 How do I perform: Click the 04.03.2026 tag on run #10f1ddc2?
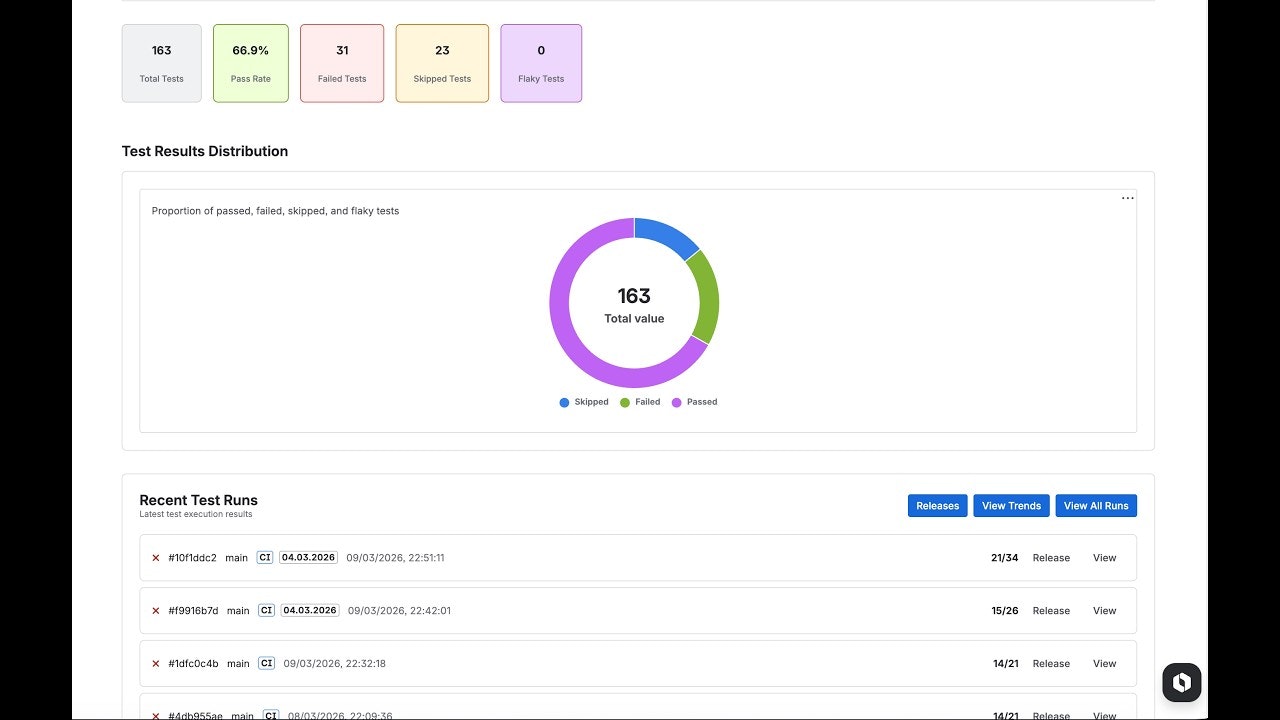coord(308,558)
